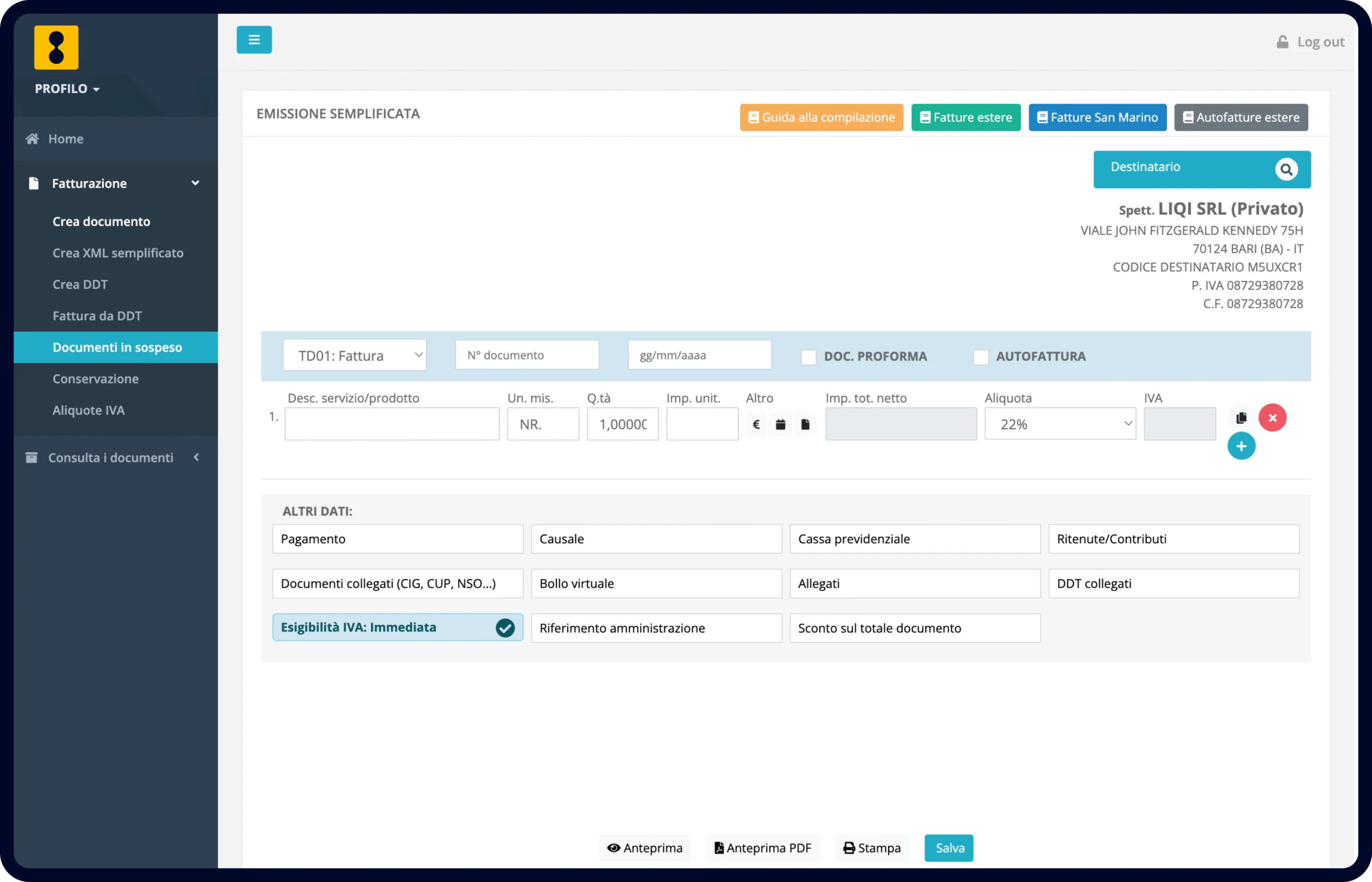The height and width of the screenshot is (882, 1372).
Task: Click the Anteprima PDF button
Action: 763,848
